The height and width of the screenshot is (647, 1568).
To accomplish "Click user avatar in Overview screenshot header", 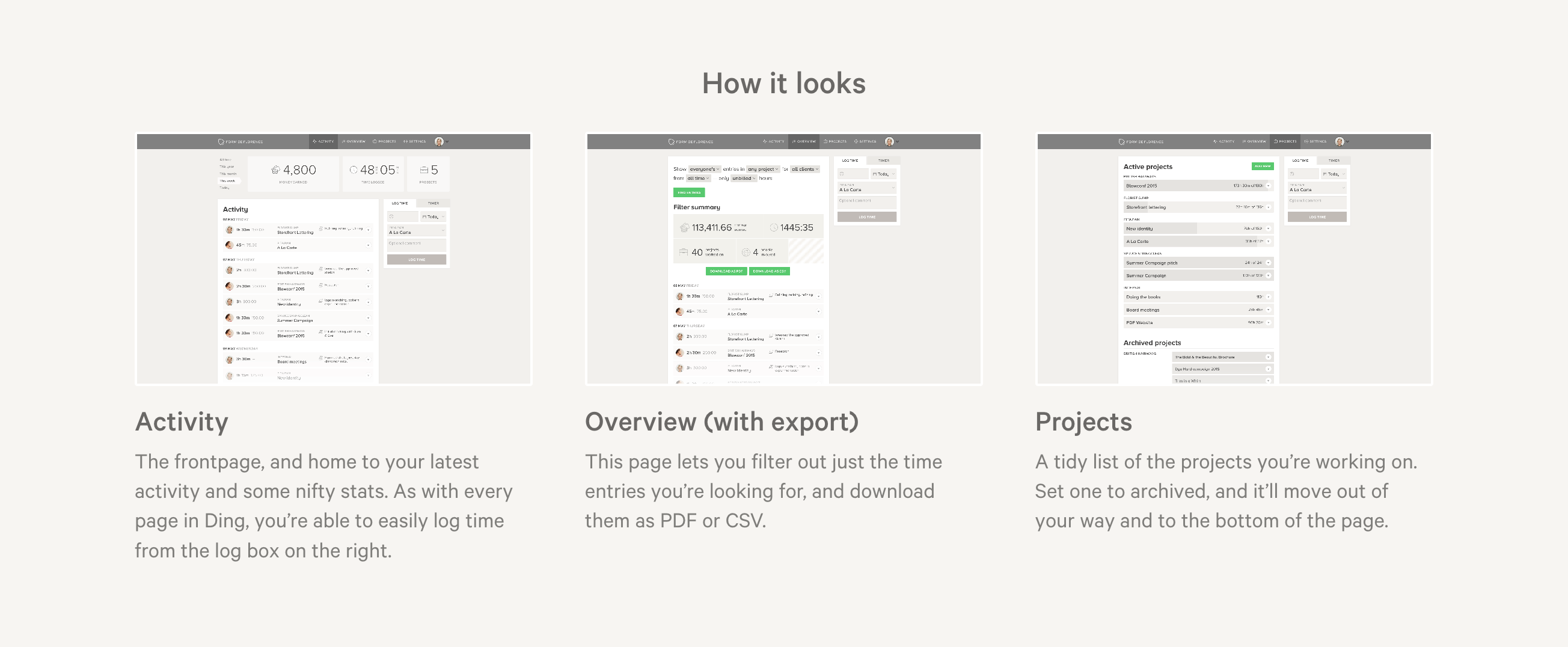I will 889,141.
